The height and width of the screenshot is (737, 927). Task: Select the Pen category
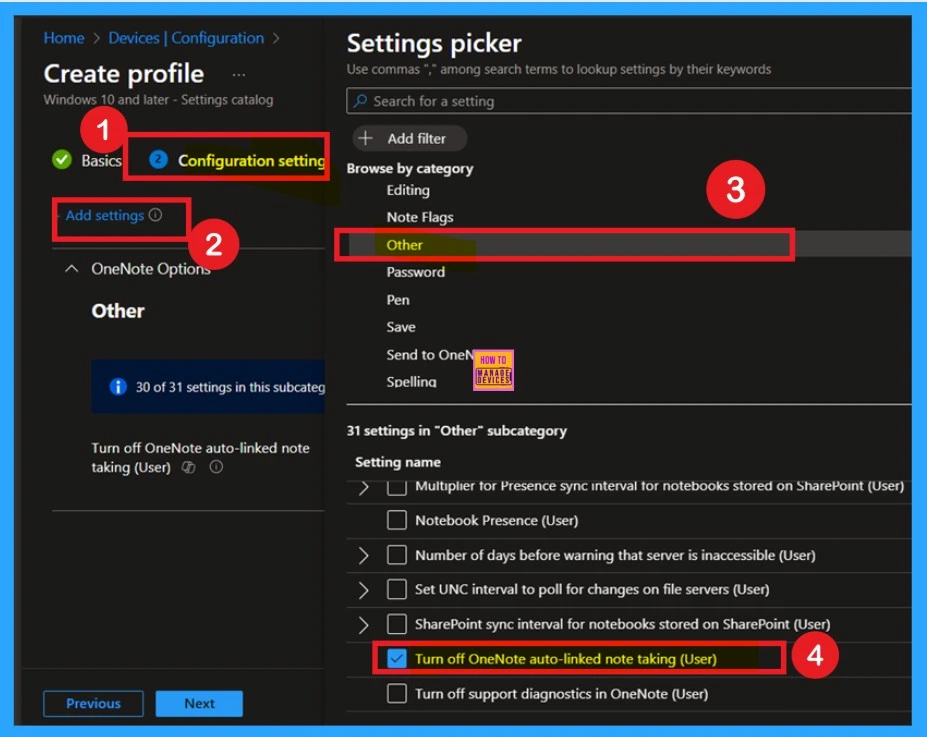pos(398,300)
